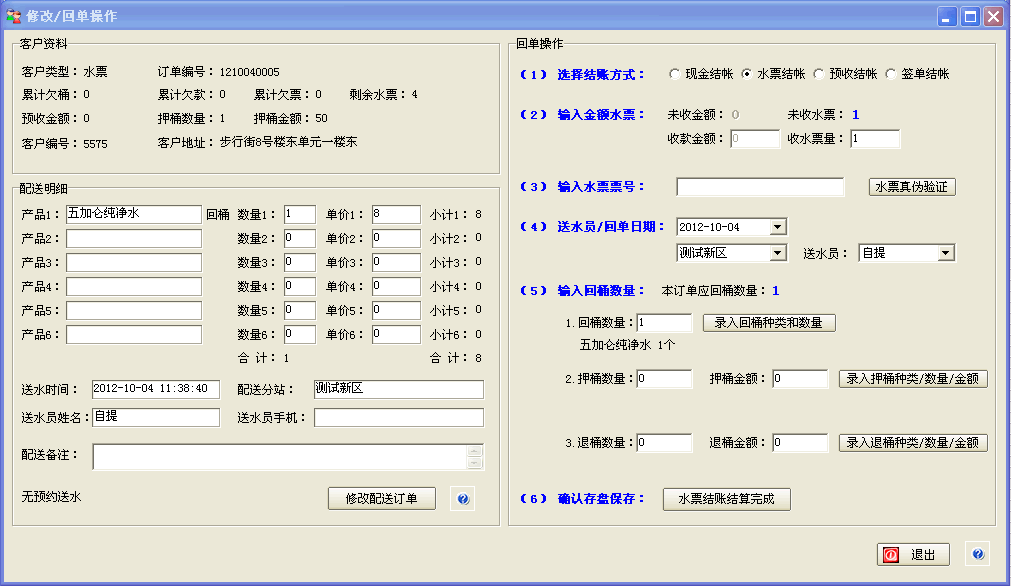The width and height of the screenshot is (1011, 586).
Task: Click the 收水票量 input field
Action: (875, 139)
